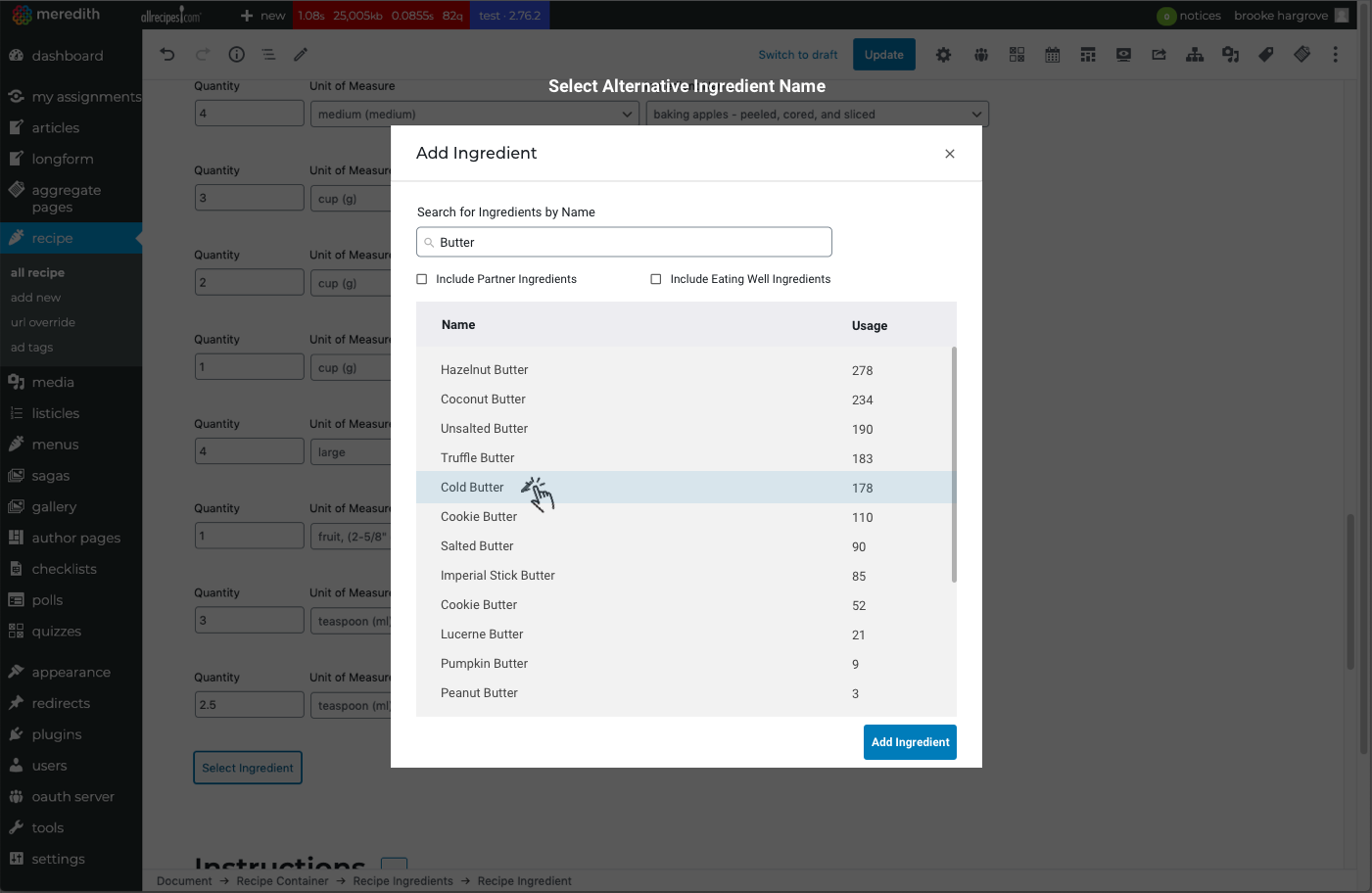Screen dimensions: 1372x893
Task: Open the baking apples alternative ingredient dropdown
Action: coord(817,115)
